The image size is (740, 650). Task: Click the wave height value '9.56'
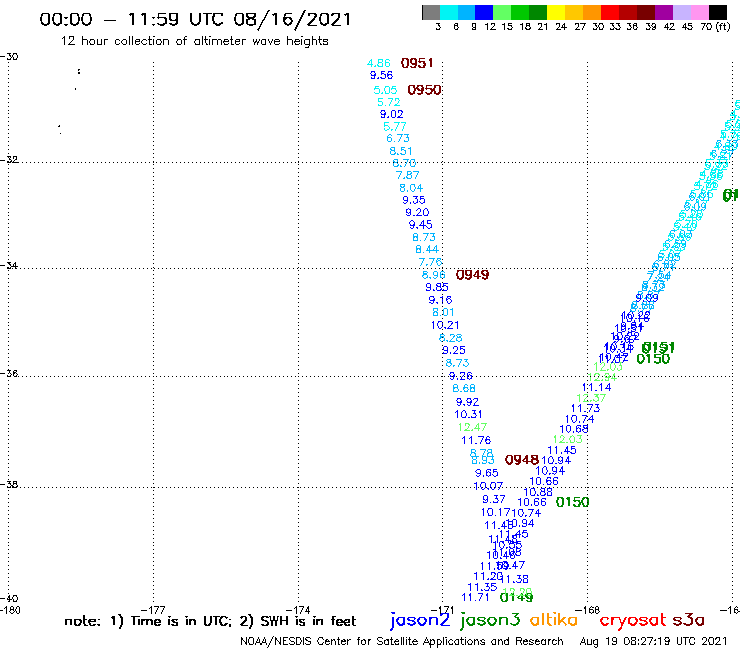click(x=381, y=75)
